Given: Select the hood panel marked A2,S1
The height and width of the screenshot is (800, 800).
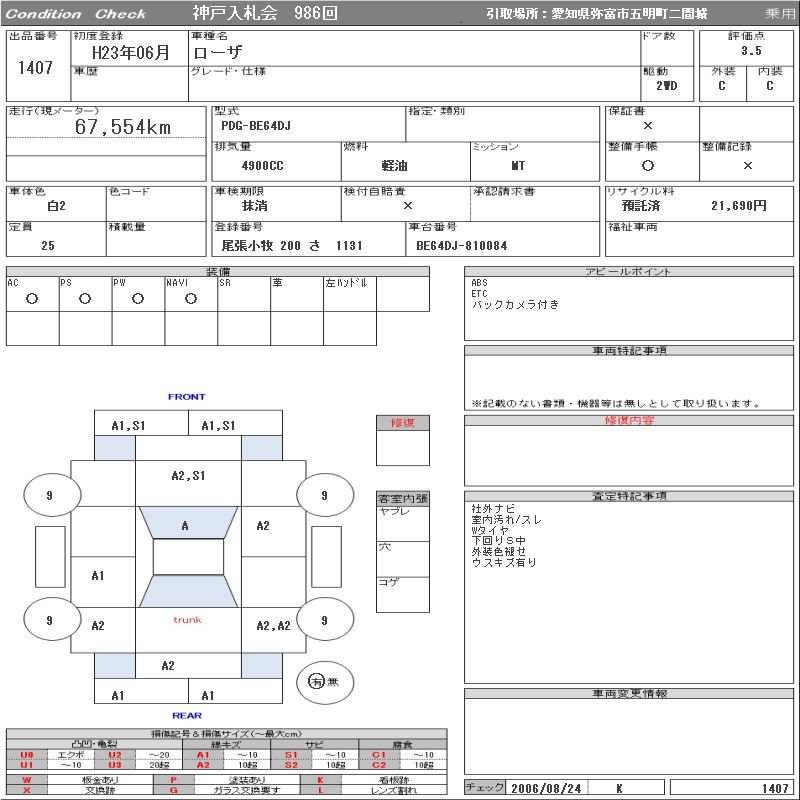Looking at the screenshot, I should (x=187, y=476).
